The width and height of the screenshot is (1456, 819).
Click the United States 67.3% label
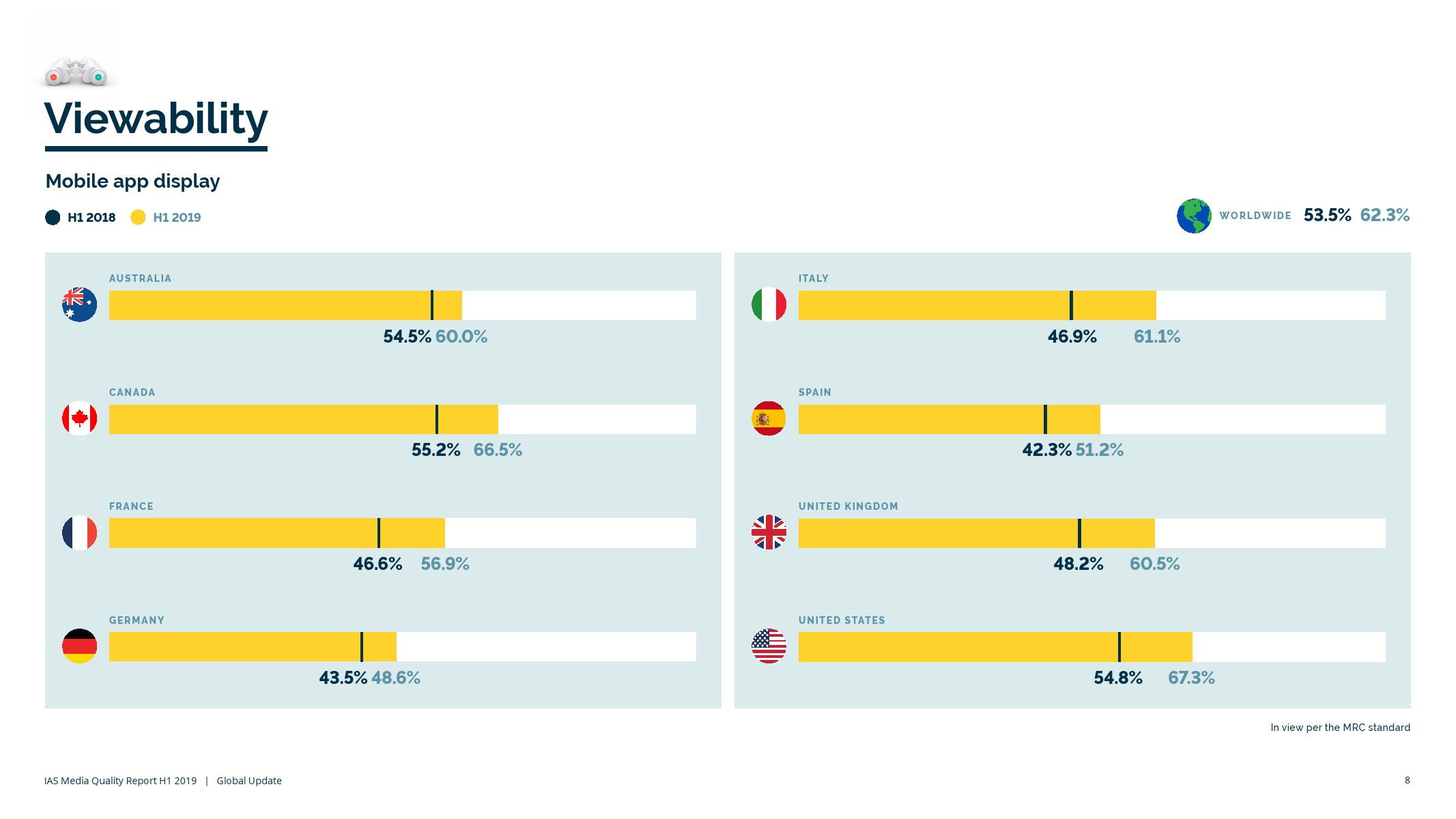pyautogui.click(x=1191, y=678)
